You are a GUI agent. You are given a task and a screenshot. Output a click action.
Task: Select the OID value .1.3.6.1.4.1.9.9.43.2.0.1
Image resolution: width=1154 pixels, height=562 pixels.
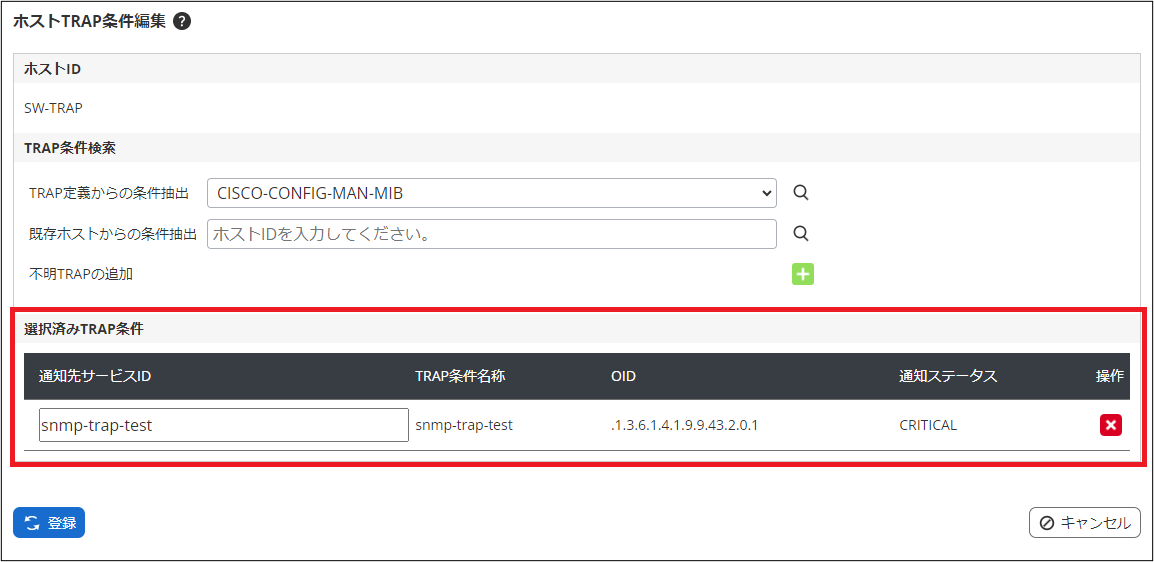click(x=685, y=425)
